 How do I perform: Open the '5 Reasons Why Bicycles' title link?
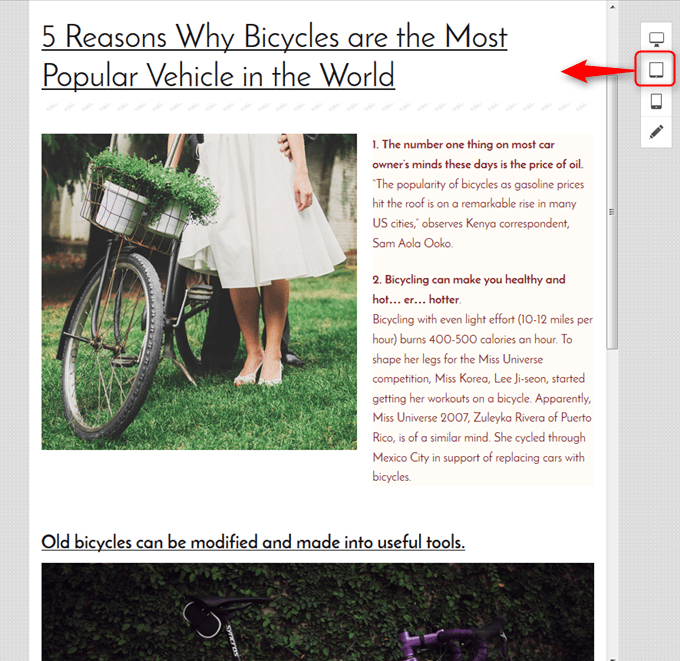click(274, 56)
